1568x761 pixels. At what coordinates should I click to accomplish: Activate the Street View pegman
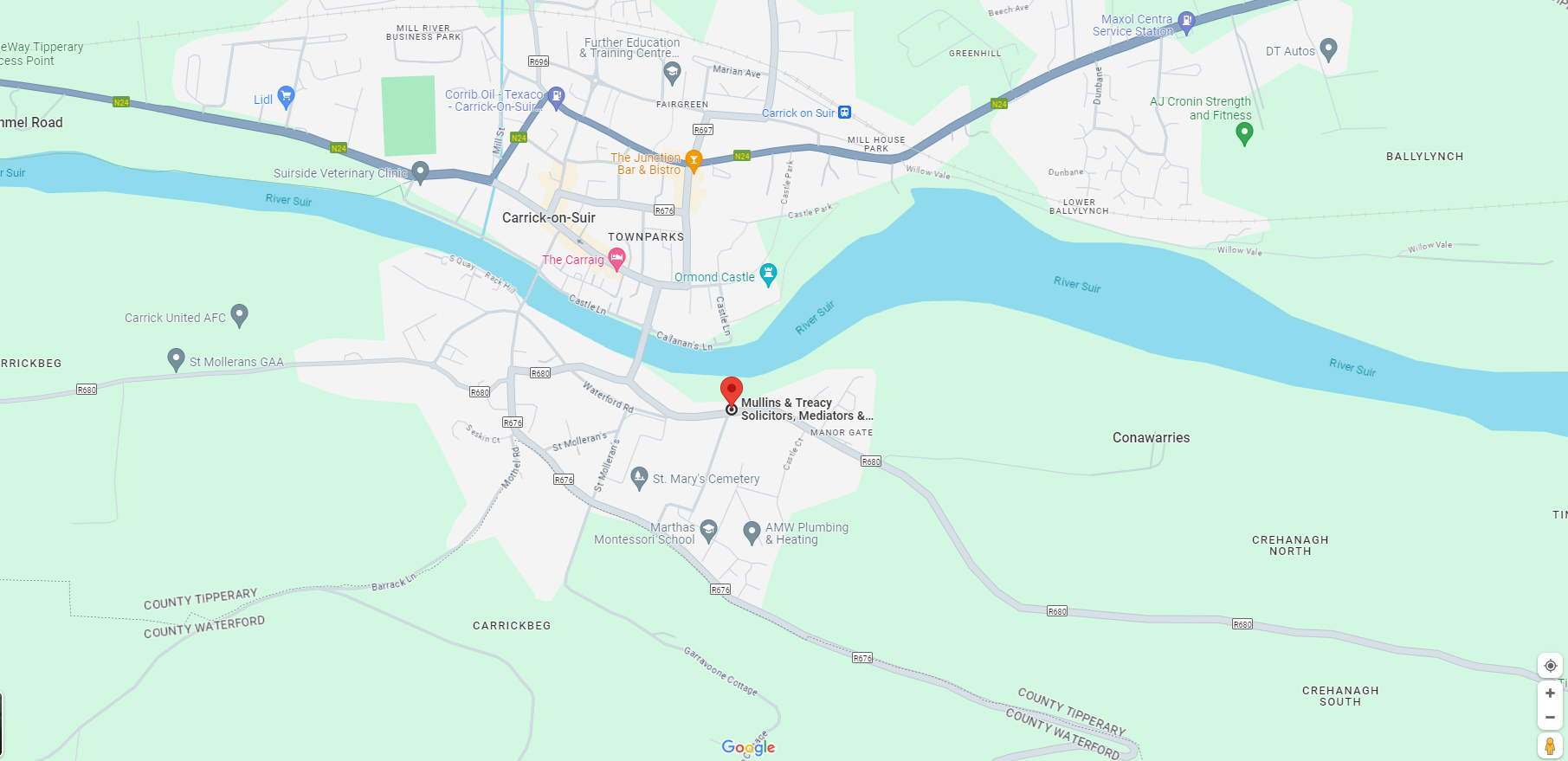click(1550, 745)
